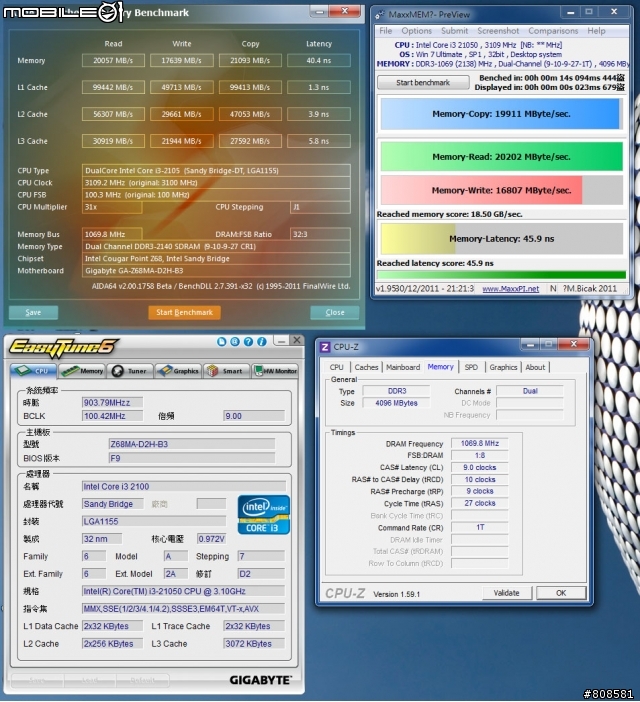Viewport: 640px width, 702px height.
Task: Click the DRAM Frequency 1069.8 MHz value
Action: pos(479,443)
